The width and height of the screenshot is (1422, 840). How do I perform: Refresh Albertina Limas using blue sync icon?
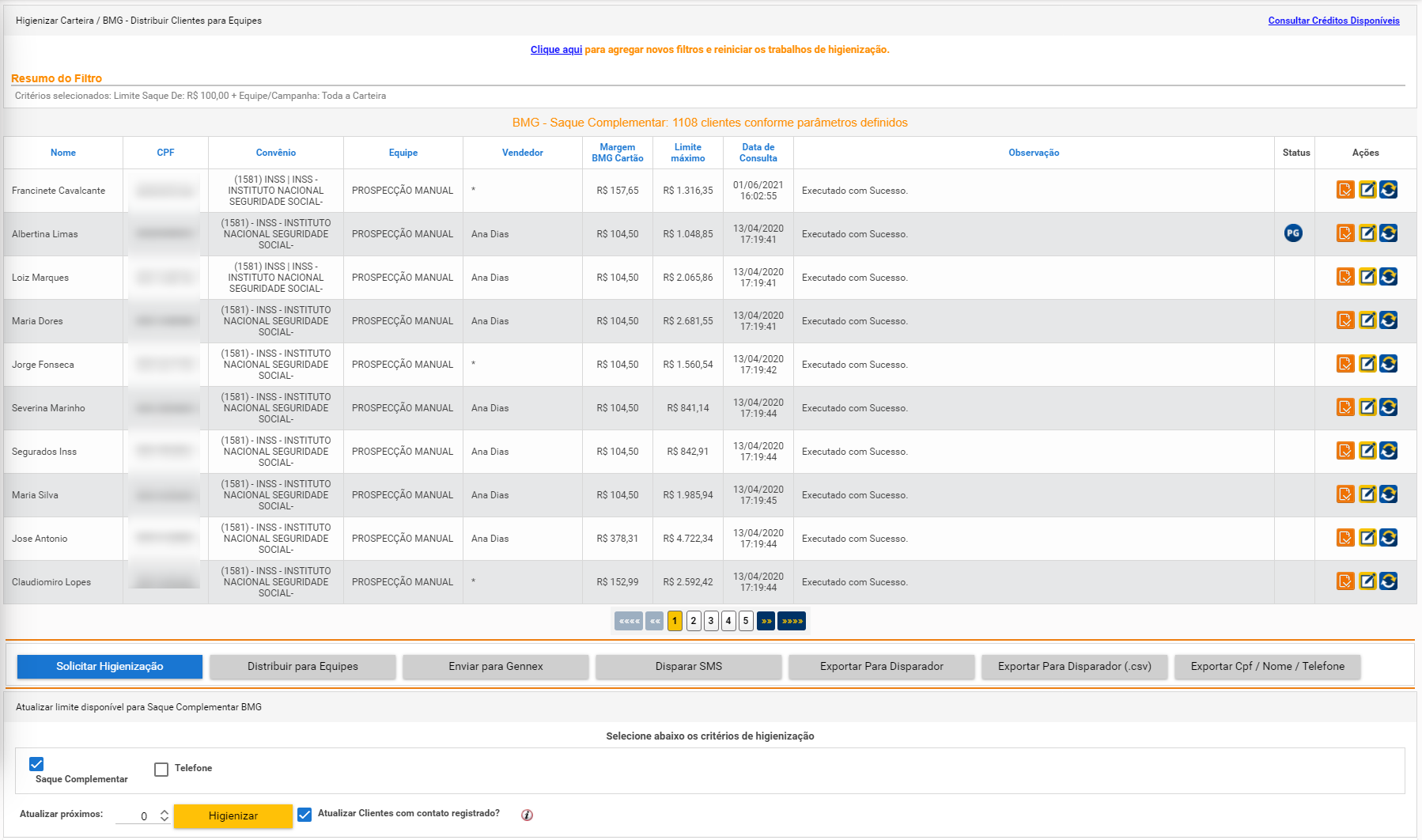pos(1388,233)
